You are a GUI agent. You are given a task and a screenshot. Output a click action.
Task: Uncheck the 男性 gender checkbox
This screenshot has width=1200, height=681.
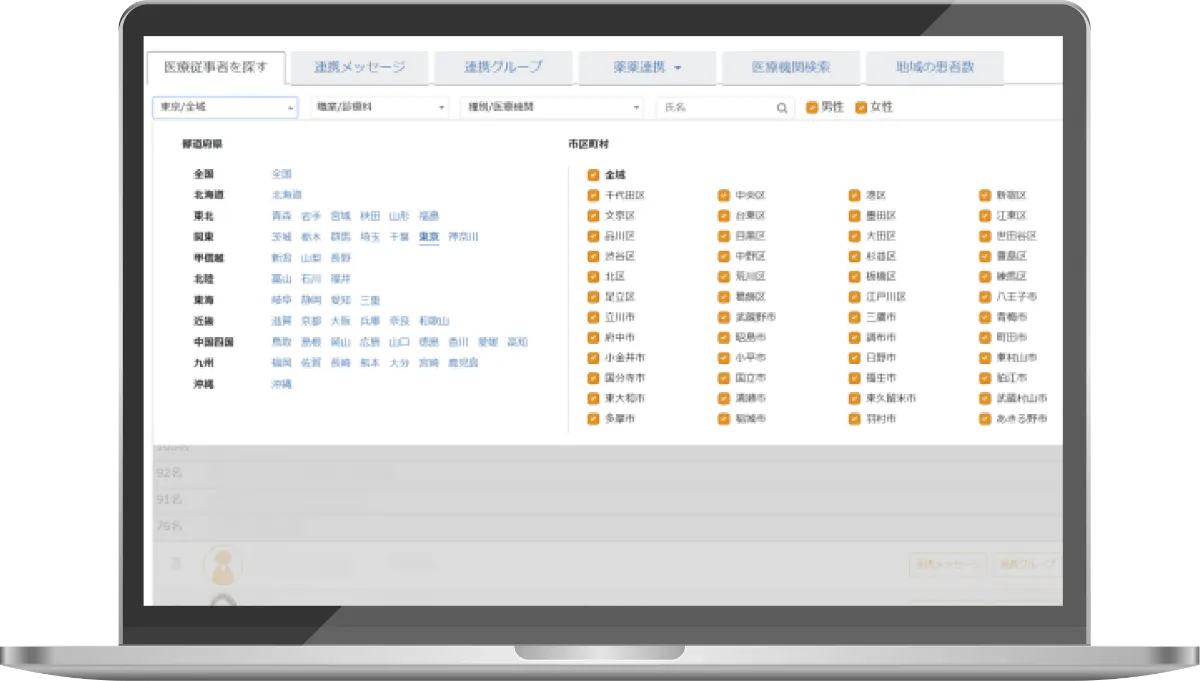pos(812,107)
